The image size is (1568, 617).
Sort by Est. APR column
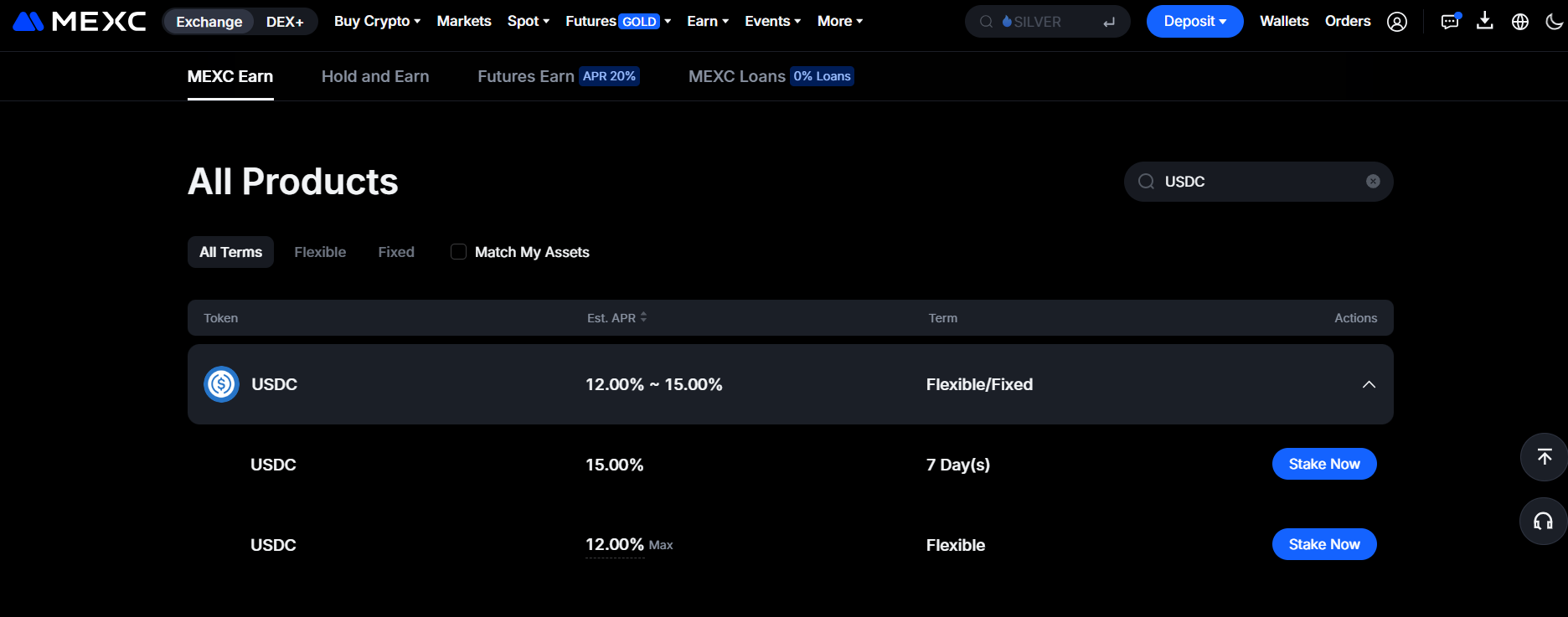click(x=617, y=318)
